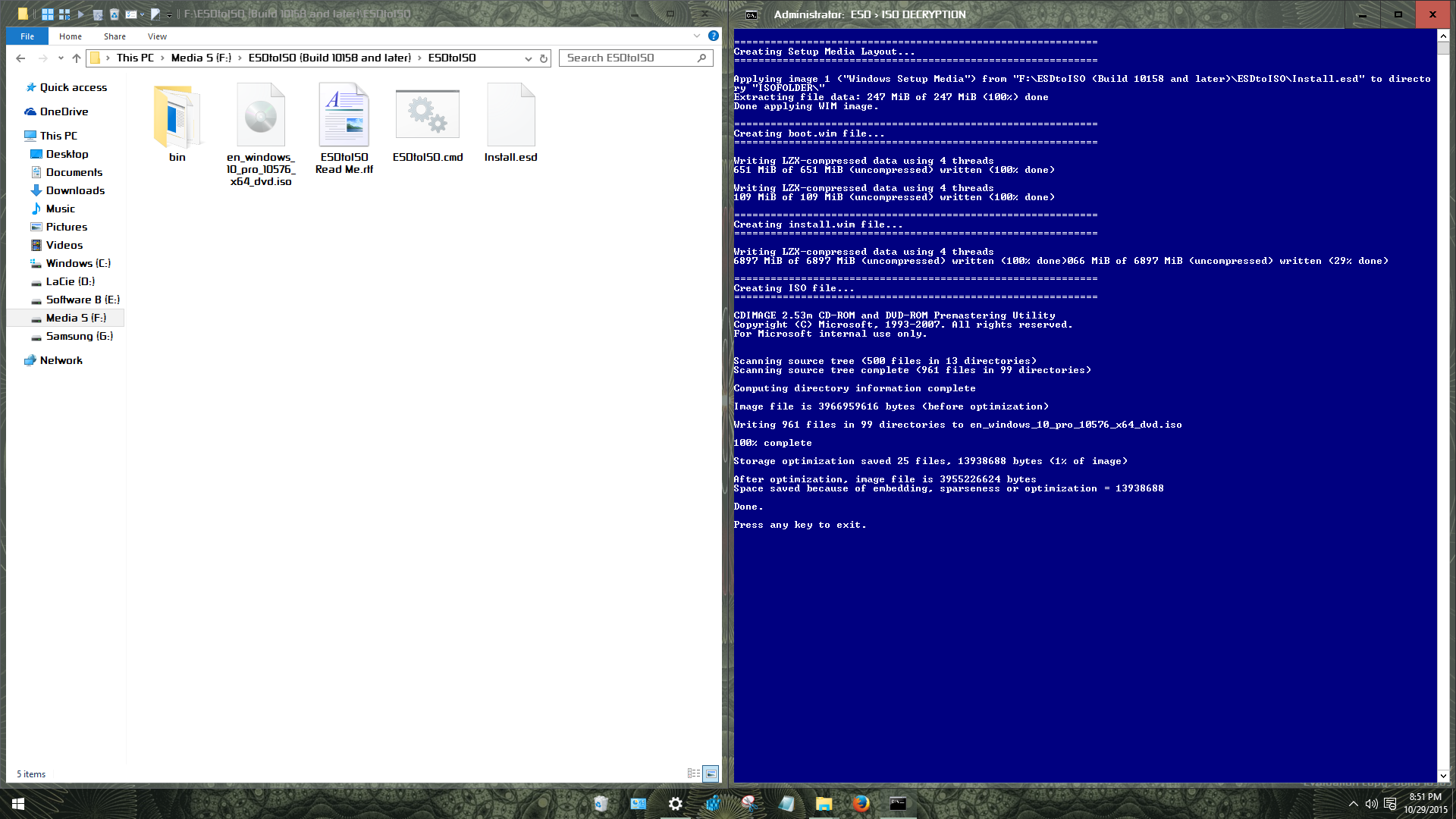Open Music in navigation pane
This screenshot has height=819, width=1456.
pyautogui.click(x=53, y=209)
